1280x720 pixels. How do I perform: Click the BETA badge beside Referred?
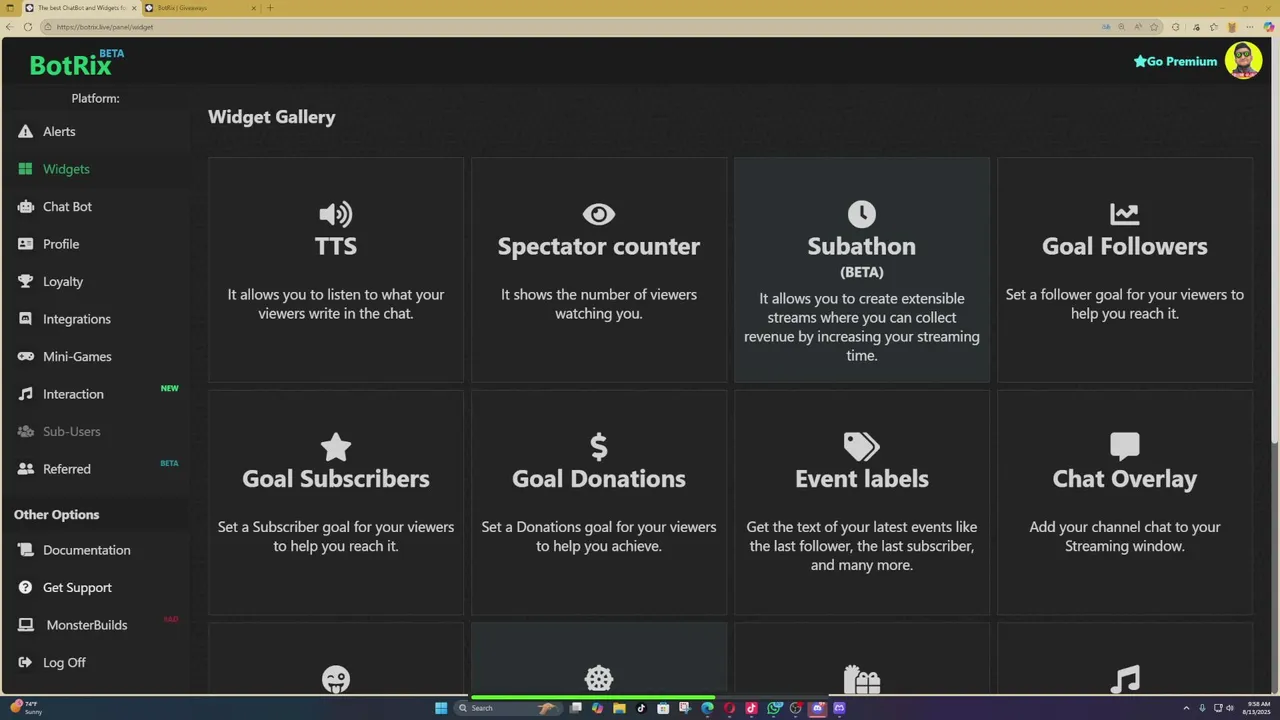coord(169,463)
